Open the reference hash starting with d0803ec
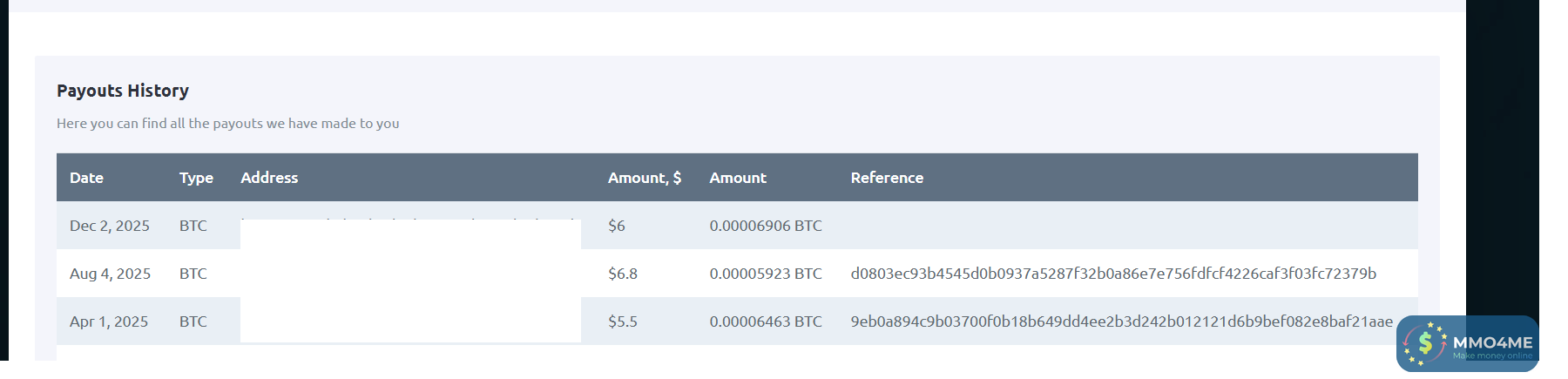The height and width of the screenshot is (379, 1568). pos(1113,274)
